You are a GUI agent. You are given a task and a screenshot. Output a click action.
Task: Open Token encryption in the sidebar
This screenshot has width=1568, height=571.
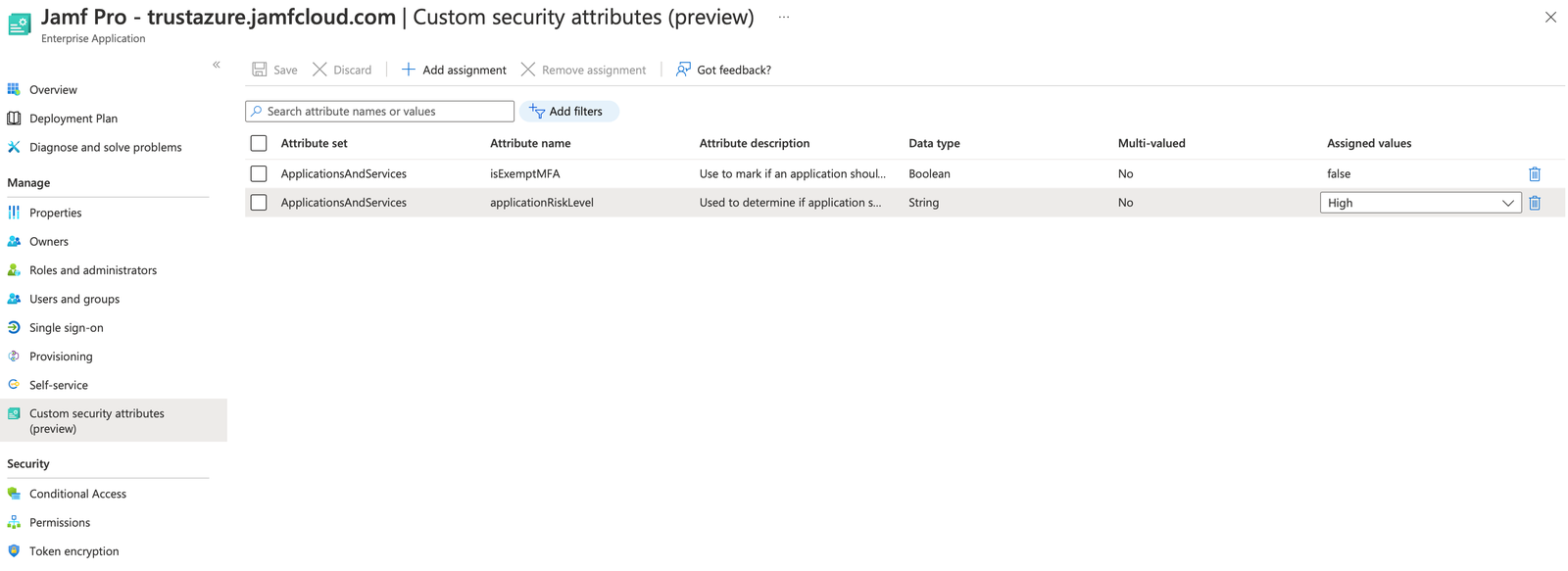pyautogui.click(x=74, y=551)
